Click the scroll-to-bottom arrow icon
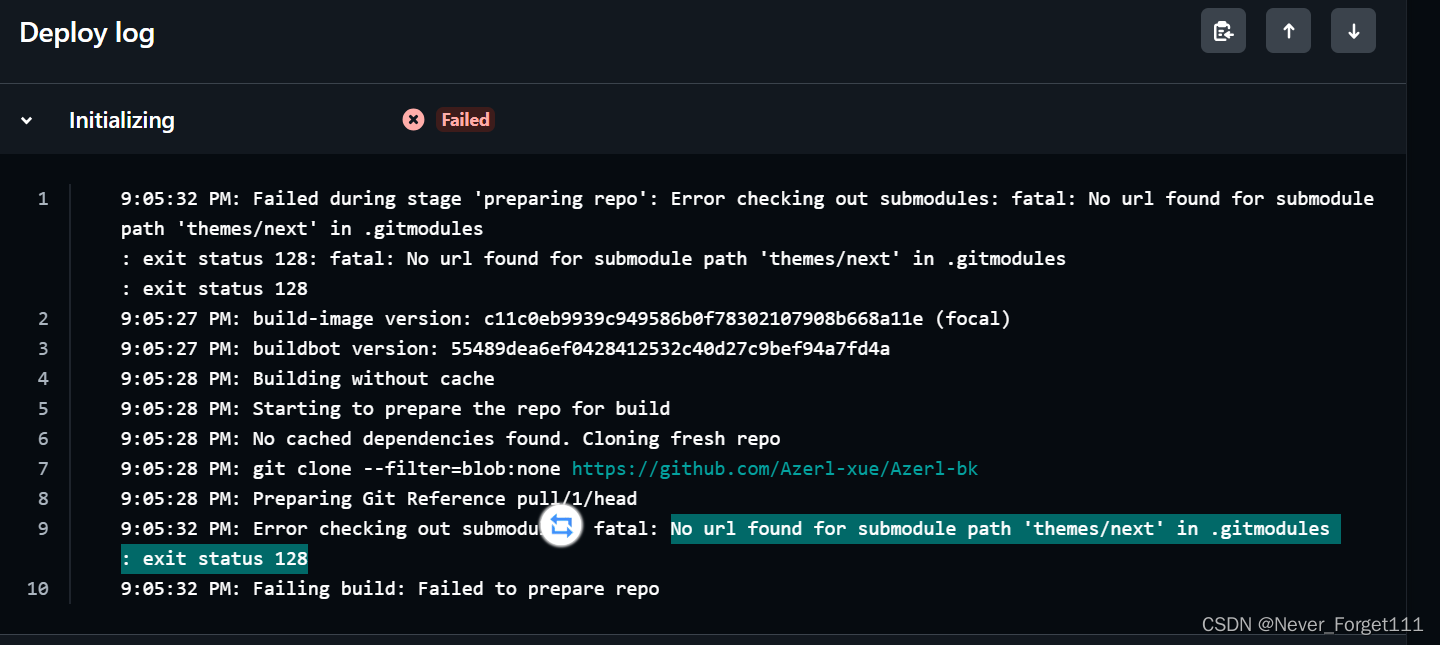This screenshot has width=1440, height=645. [1353, 30]
